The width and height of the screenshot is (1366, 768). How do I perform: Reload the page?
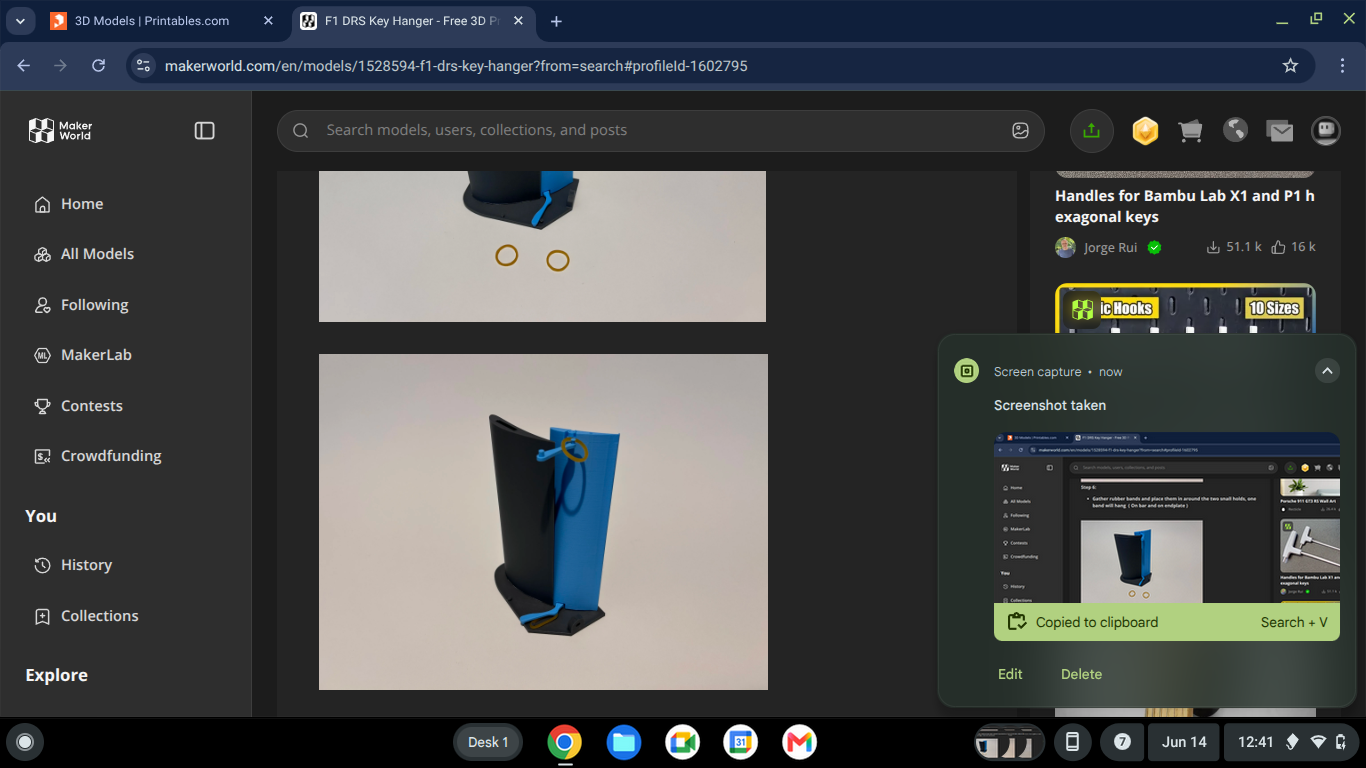point(98,66)
